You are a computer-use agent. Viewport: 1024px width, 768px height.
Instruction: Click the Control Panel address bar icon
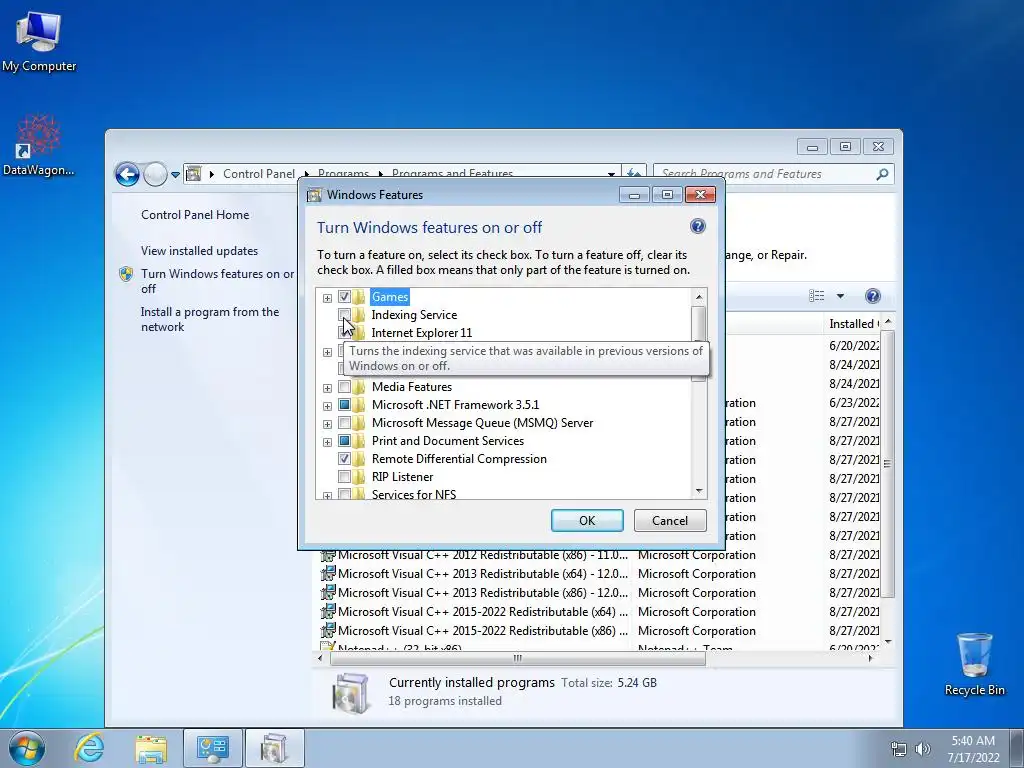click(193, 174)
